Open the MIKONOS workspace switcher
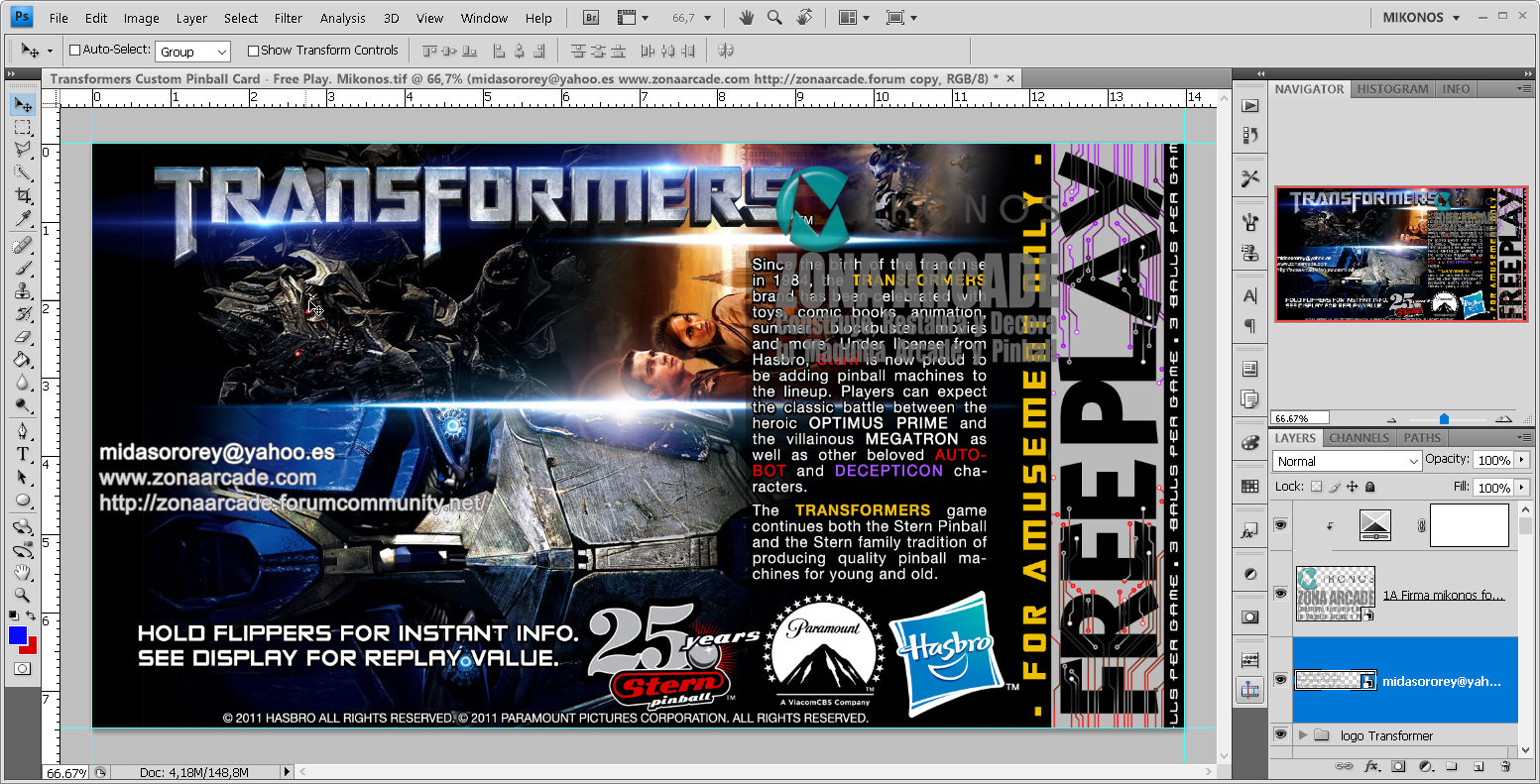The height and width of the screenshot is (784, 1540). 1421,18
